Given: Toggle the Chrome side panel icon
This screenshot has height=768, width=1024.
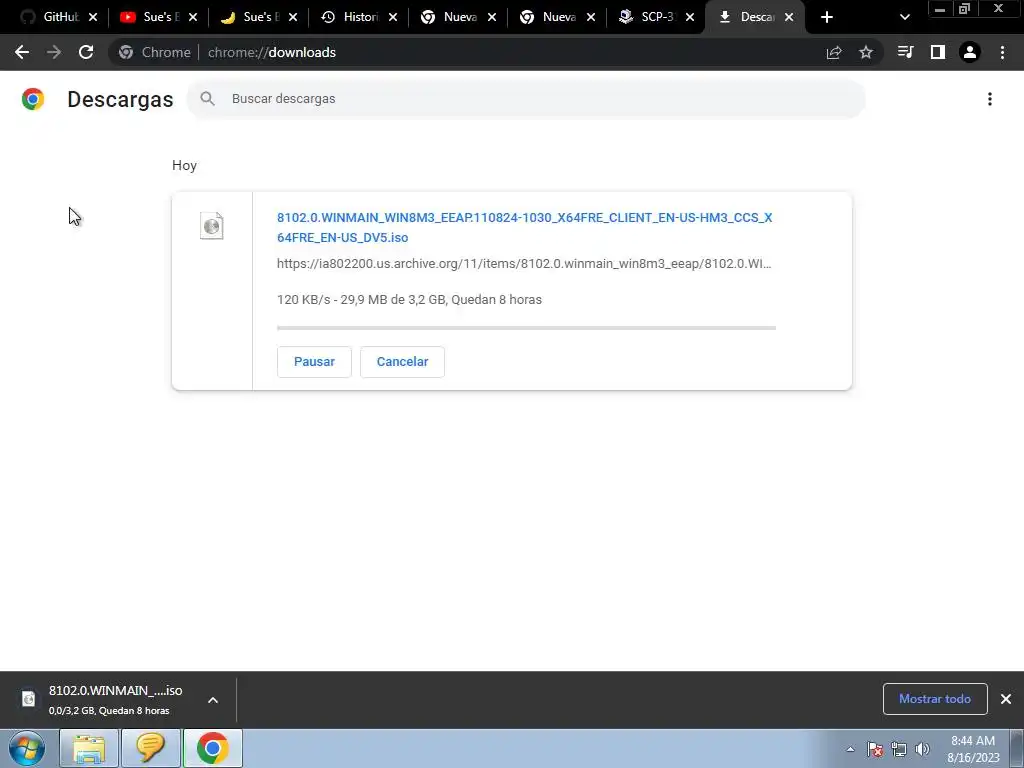Looking at the screenshot, I should (938, 52).
